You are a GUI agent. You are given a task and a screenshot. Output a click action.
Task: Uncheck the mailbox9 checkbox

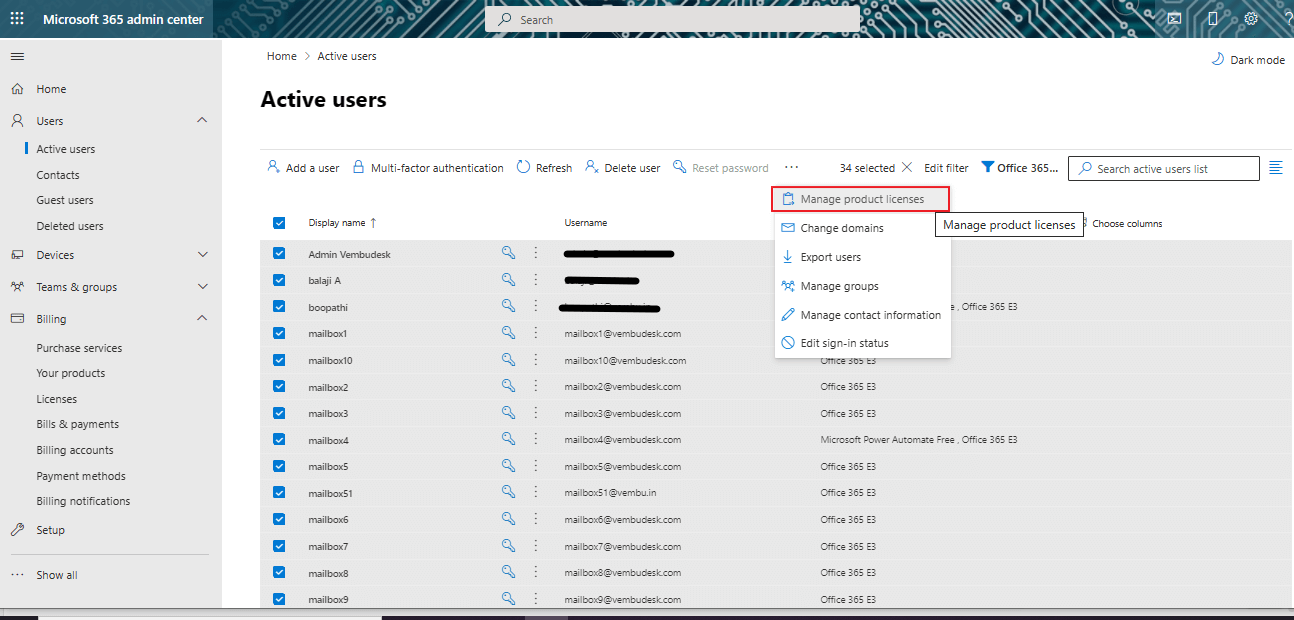279,599
